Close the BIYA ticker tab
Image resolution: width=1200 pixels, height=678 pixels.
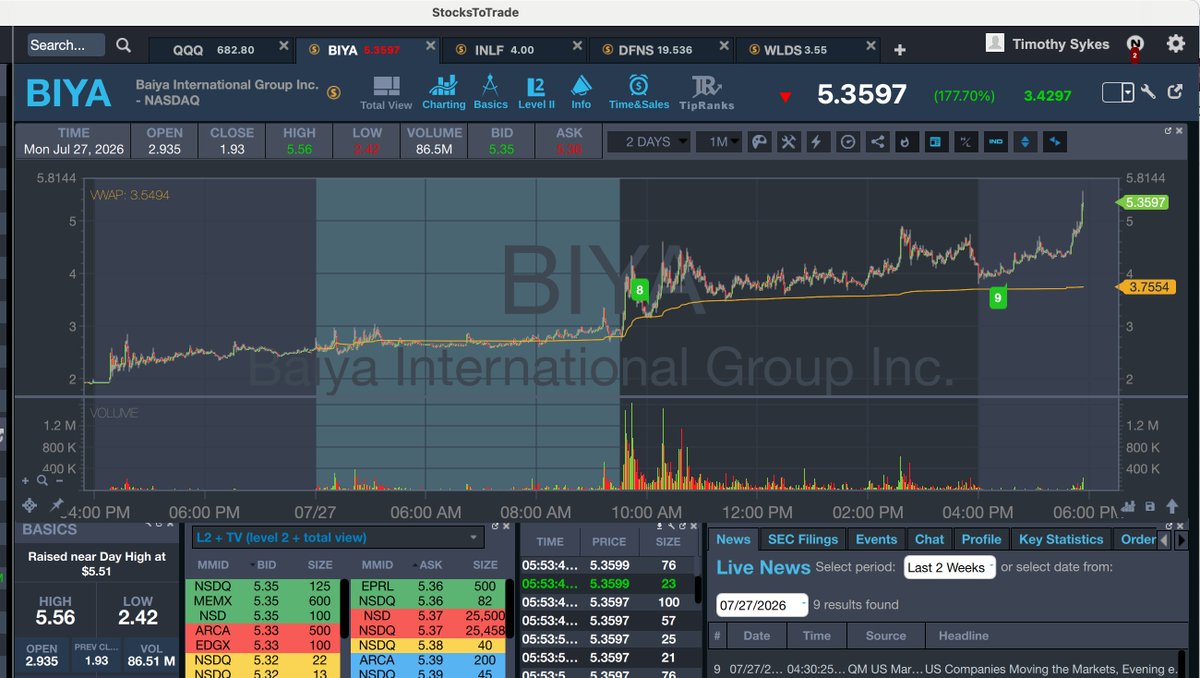[x=431, y=46]
